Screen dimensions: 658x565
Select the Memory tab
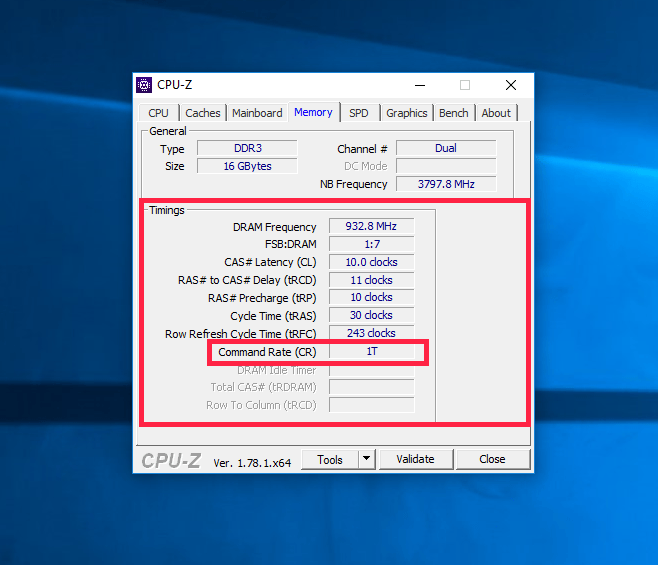[313, 112]
